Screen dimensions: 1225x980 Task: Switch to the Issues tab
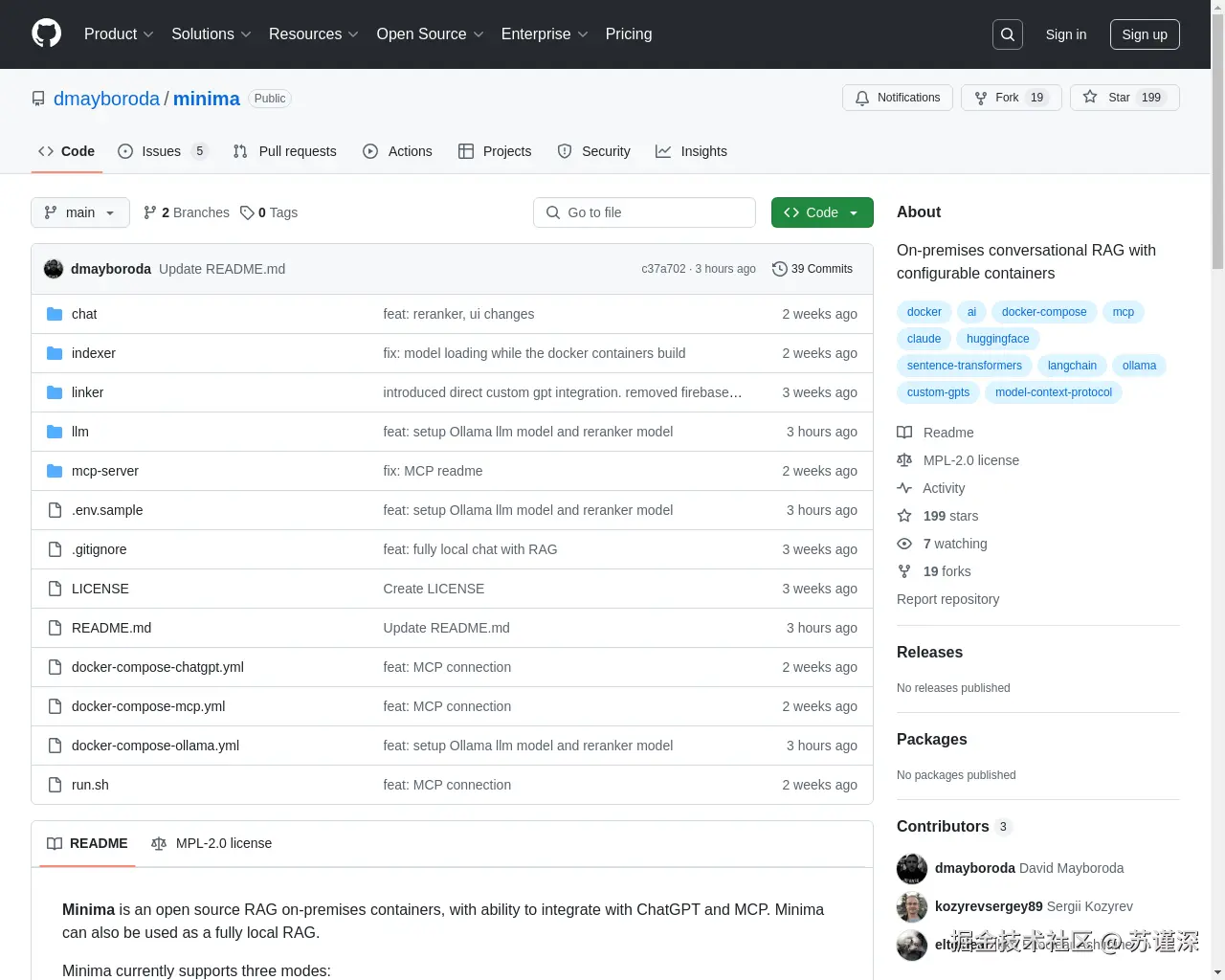tap(163, 151)
